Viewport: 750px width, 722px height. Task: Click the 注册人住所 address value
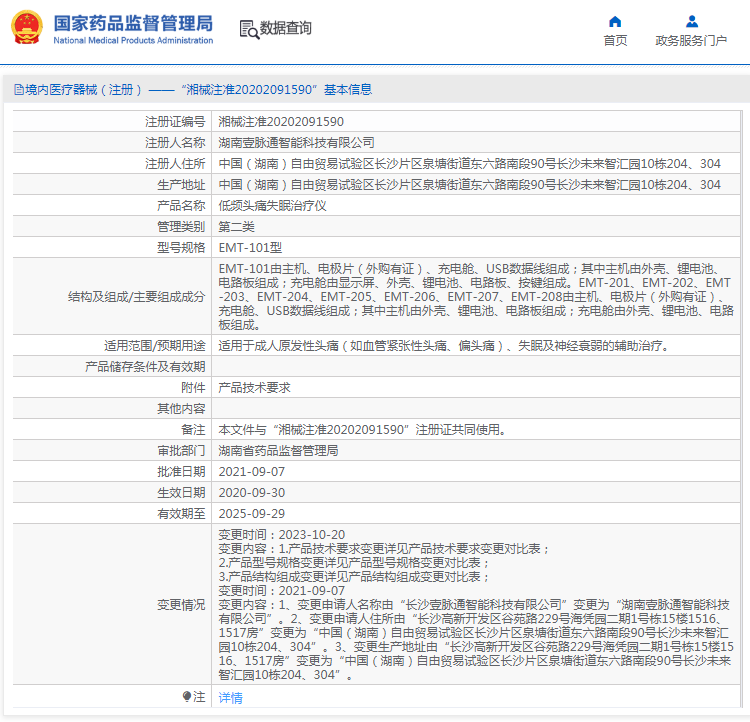[469, 164]
